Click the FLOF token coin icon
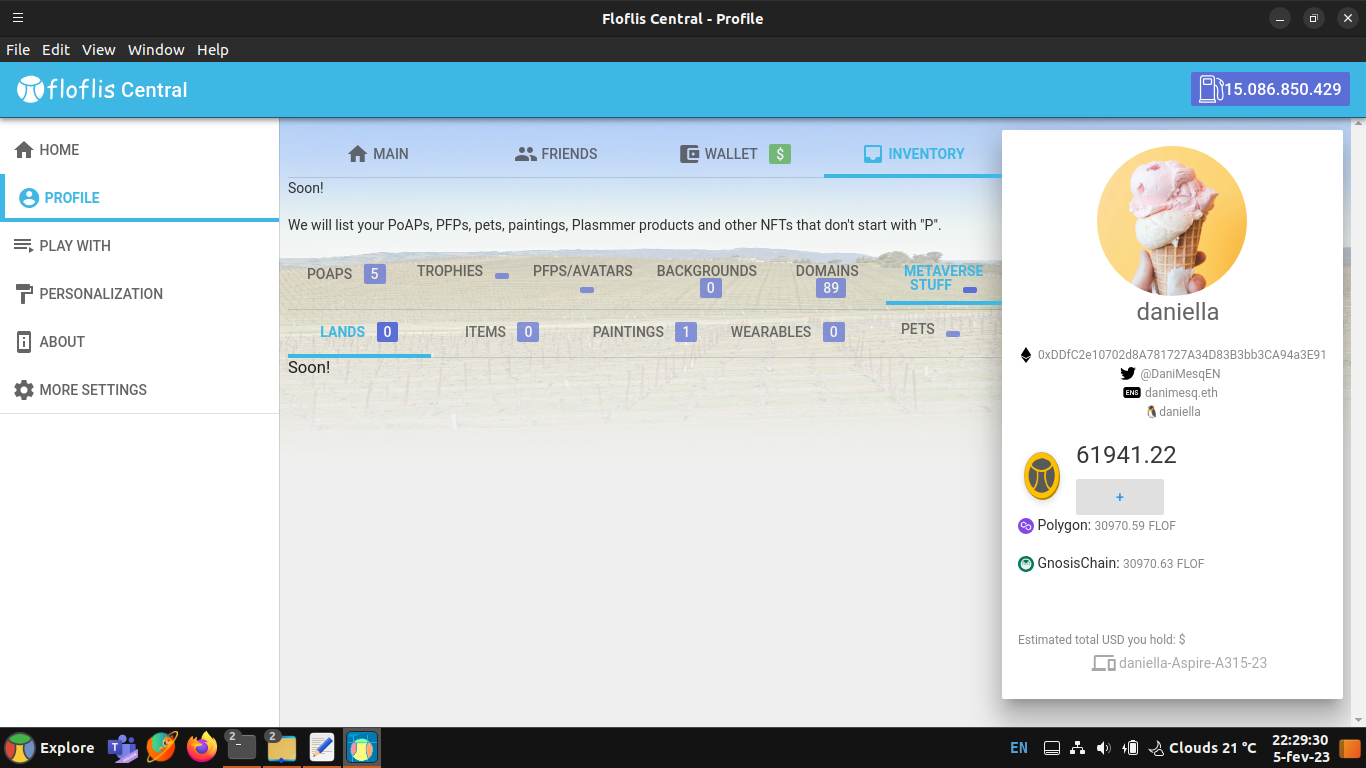 (1042, 476)
